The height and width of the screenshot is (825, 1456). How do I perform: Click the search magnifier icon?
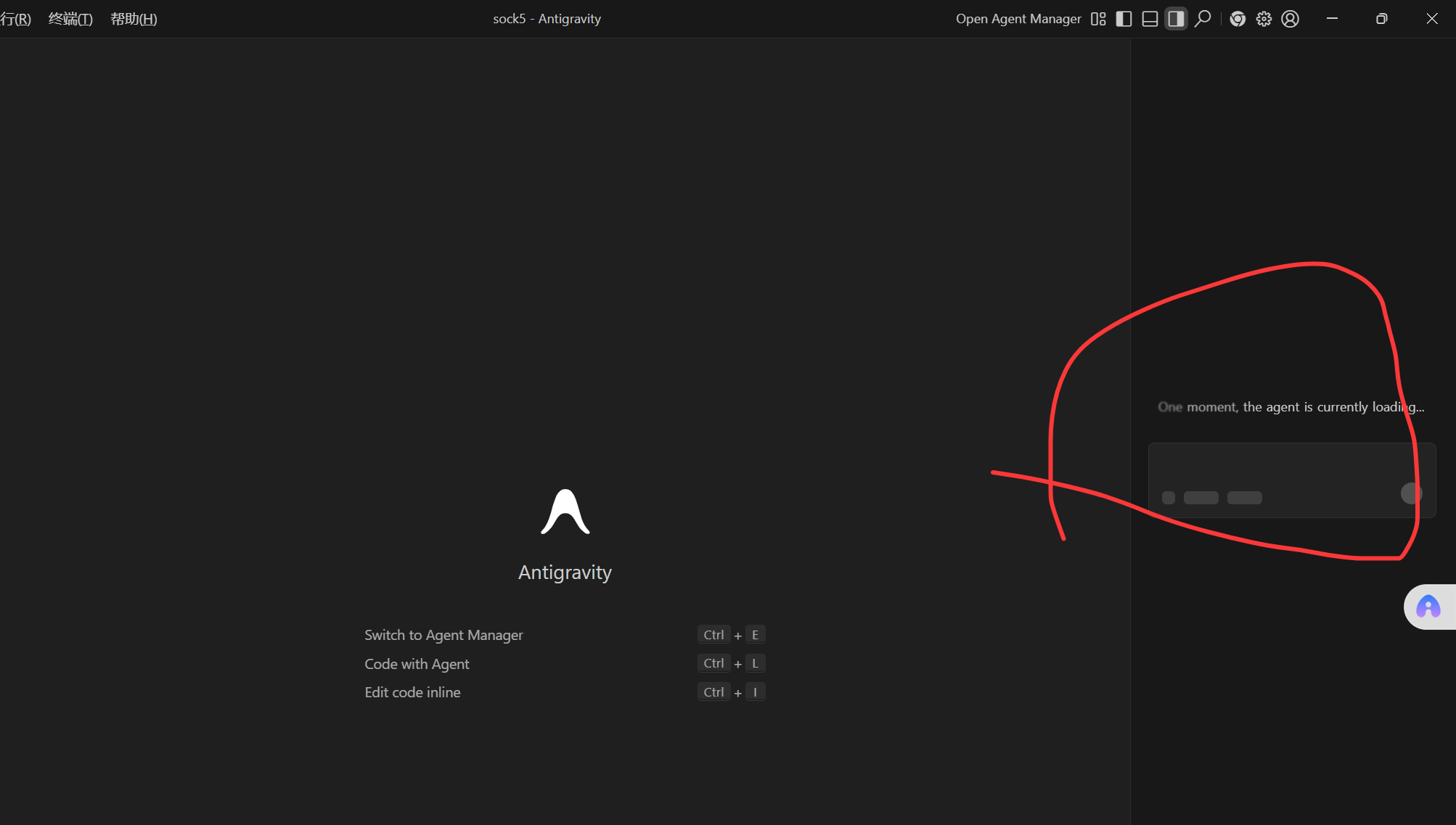click(x=1203, y=19)
